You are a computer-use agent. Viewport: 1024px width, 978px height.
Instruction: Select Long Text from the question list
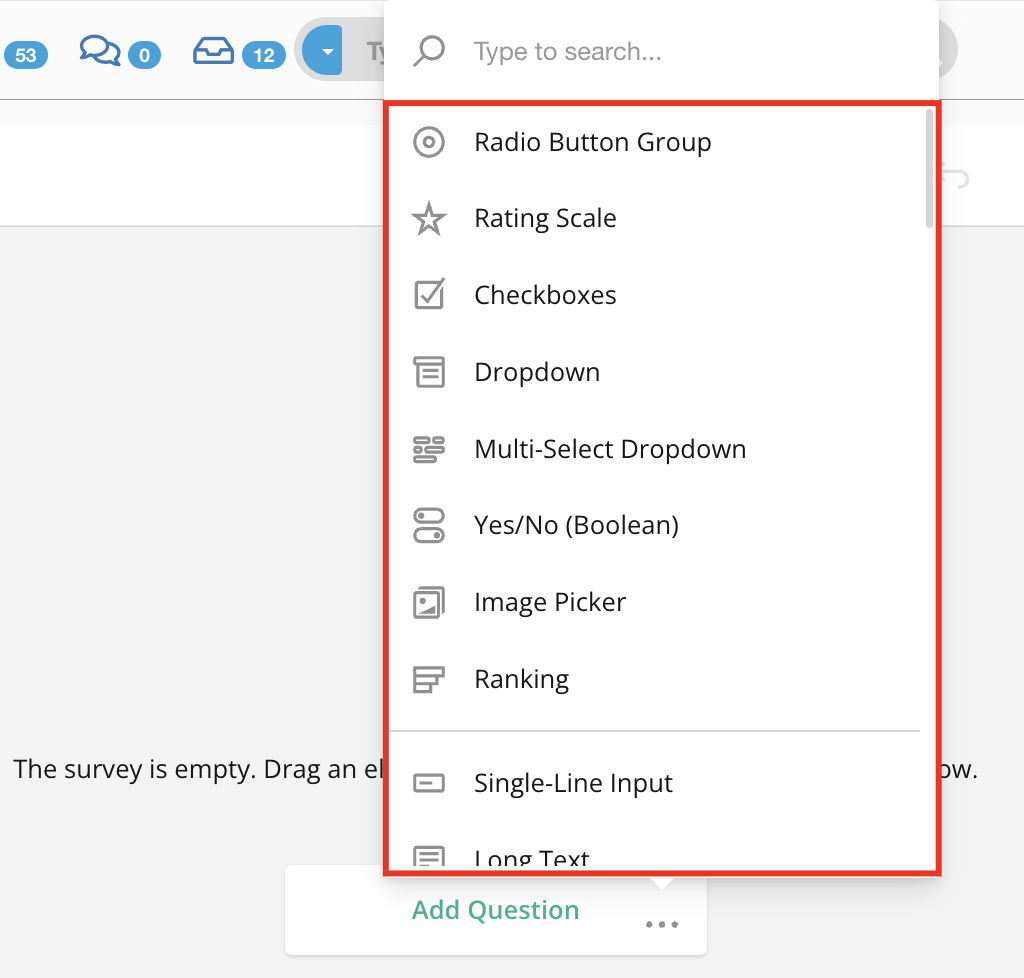coord(531,857)
